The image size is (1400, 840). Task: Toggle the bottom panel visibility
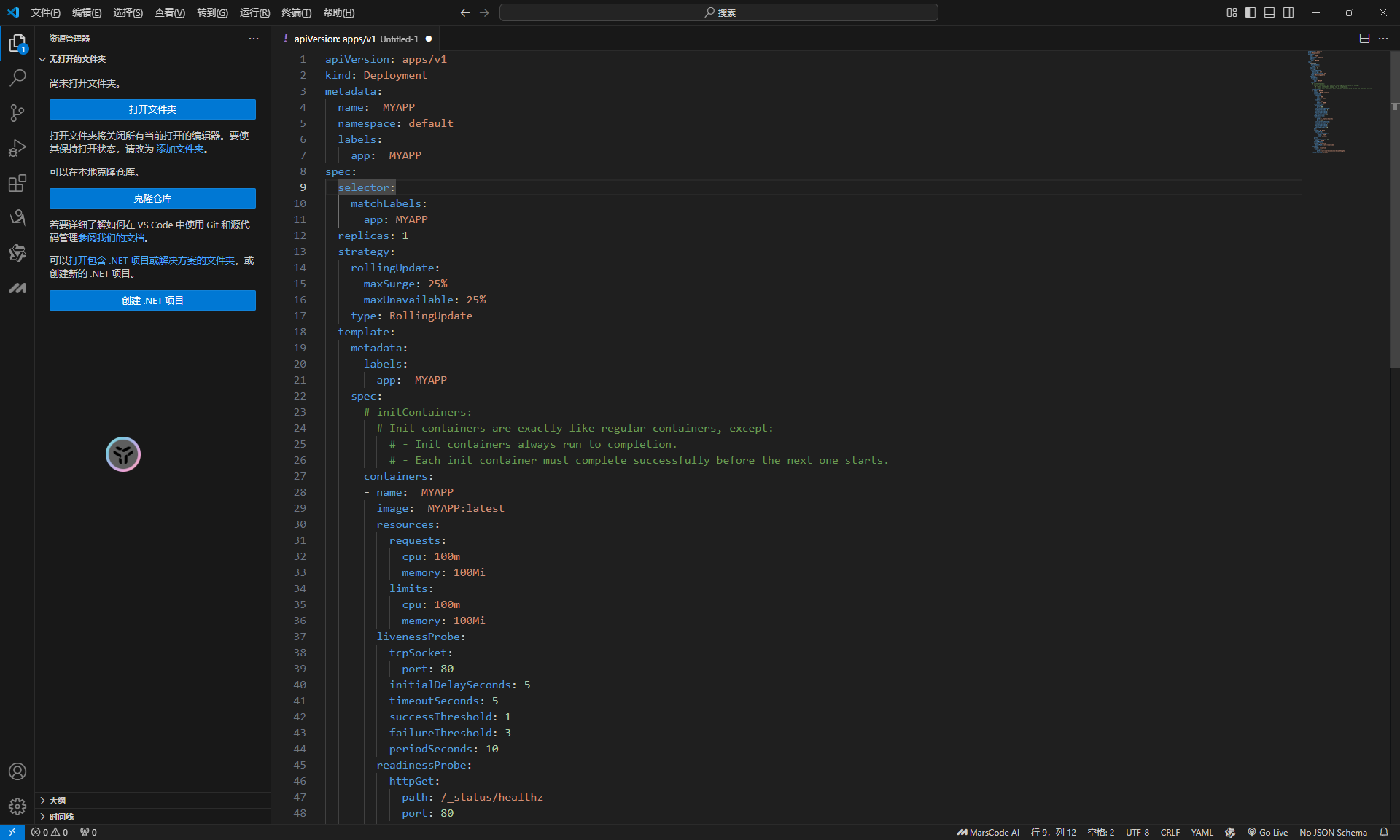pos(1269,12)
